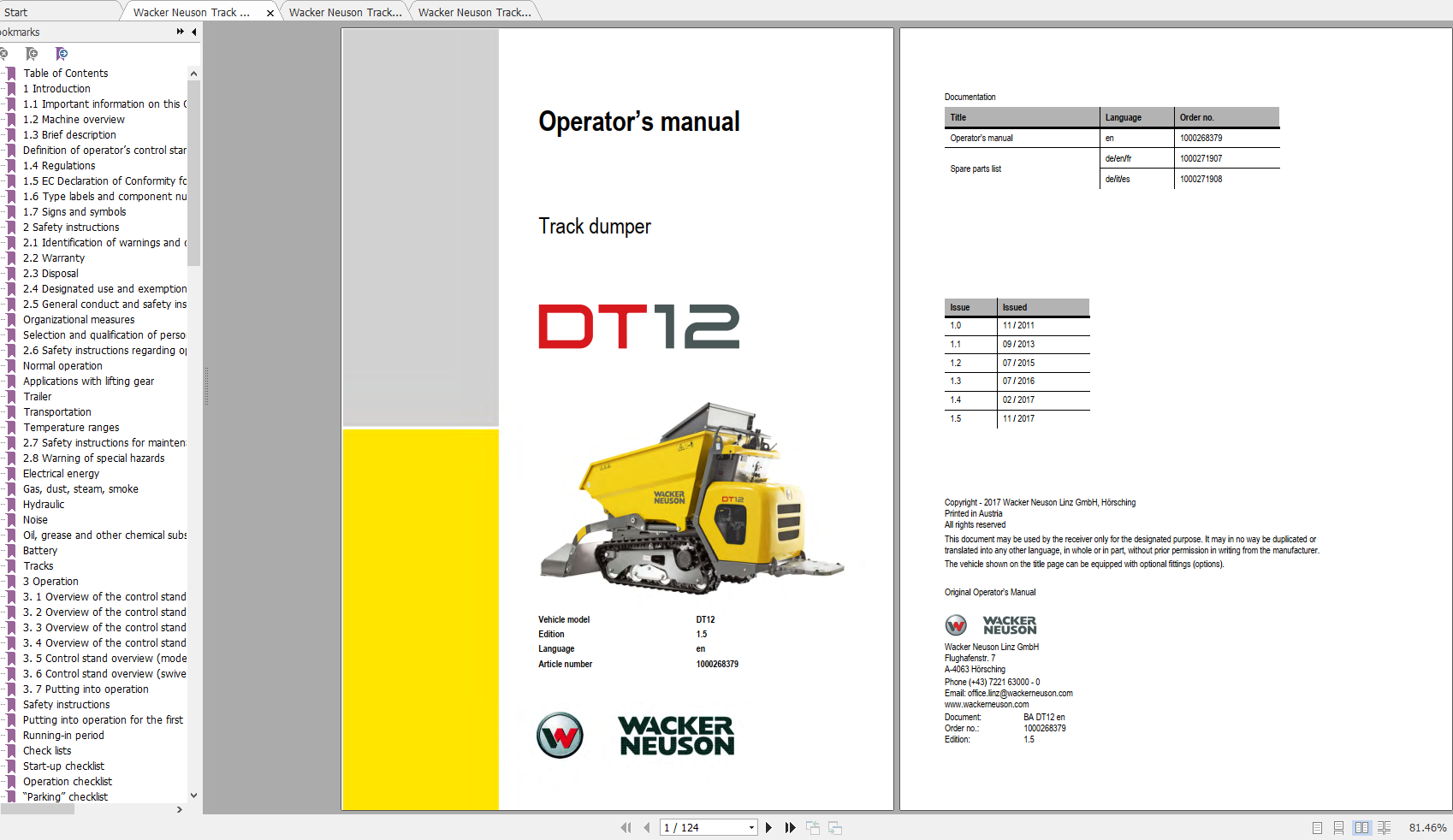1453x840 pixels.
Task: Open the third Wacker Neuson Track tab
Action: [x=474, y=12]
